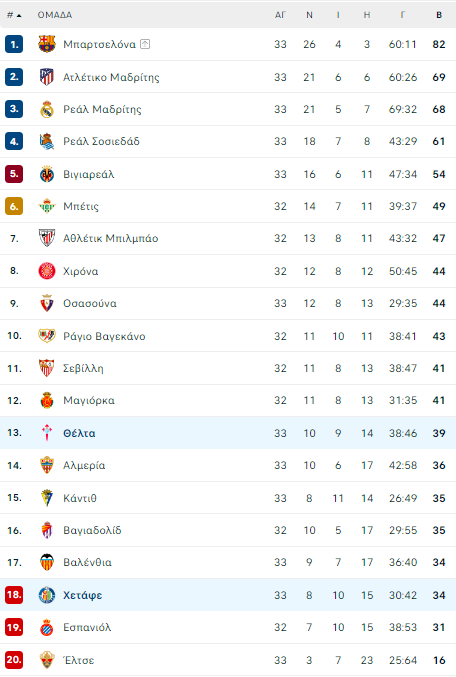Image resolution: width=456 pixels, height=677 pixels.
Task: Click the Valencia bat crest icon
Action: [x=47, y=562]
